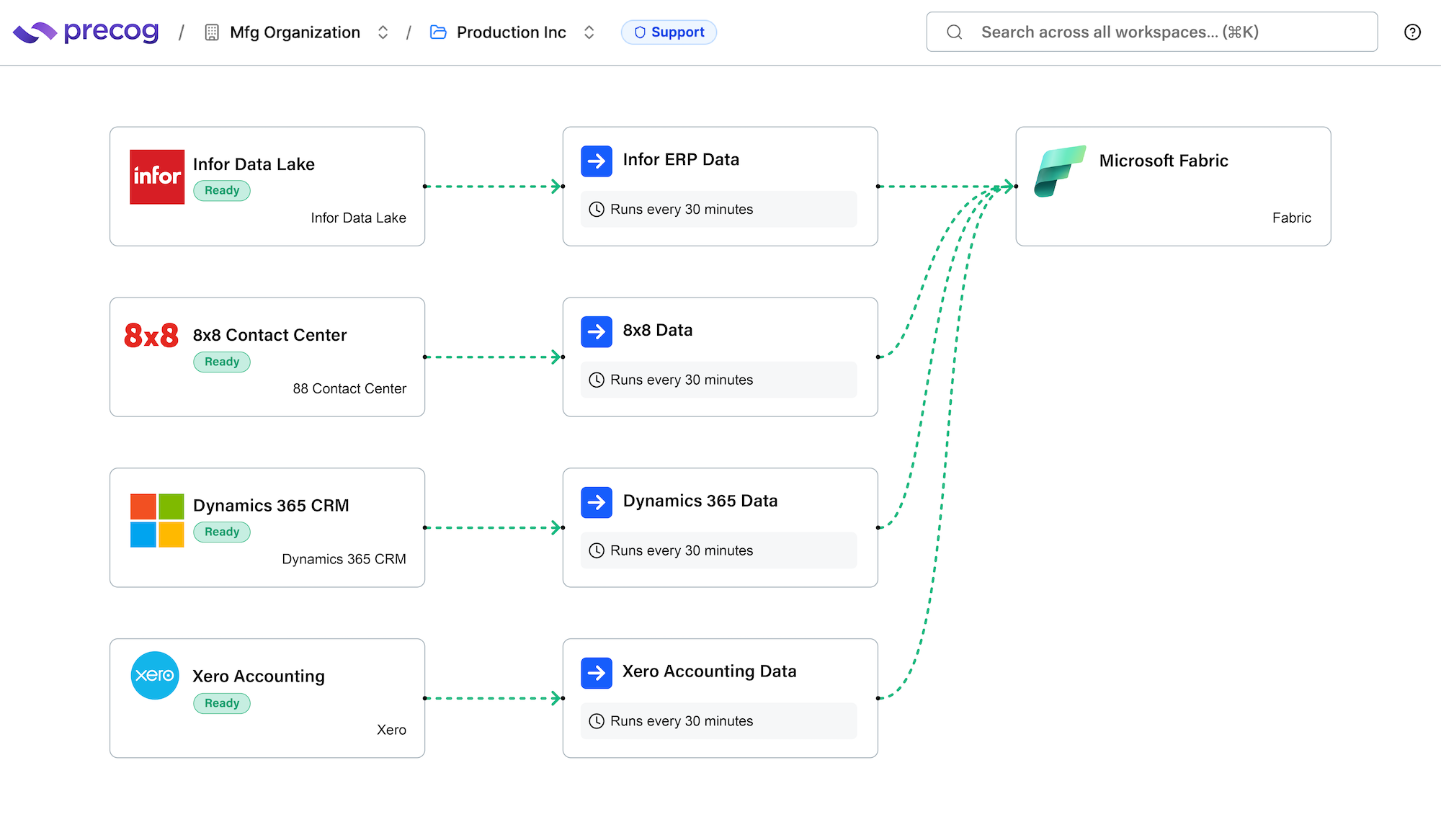Click the workspace search field

point(1151,32)
